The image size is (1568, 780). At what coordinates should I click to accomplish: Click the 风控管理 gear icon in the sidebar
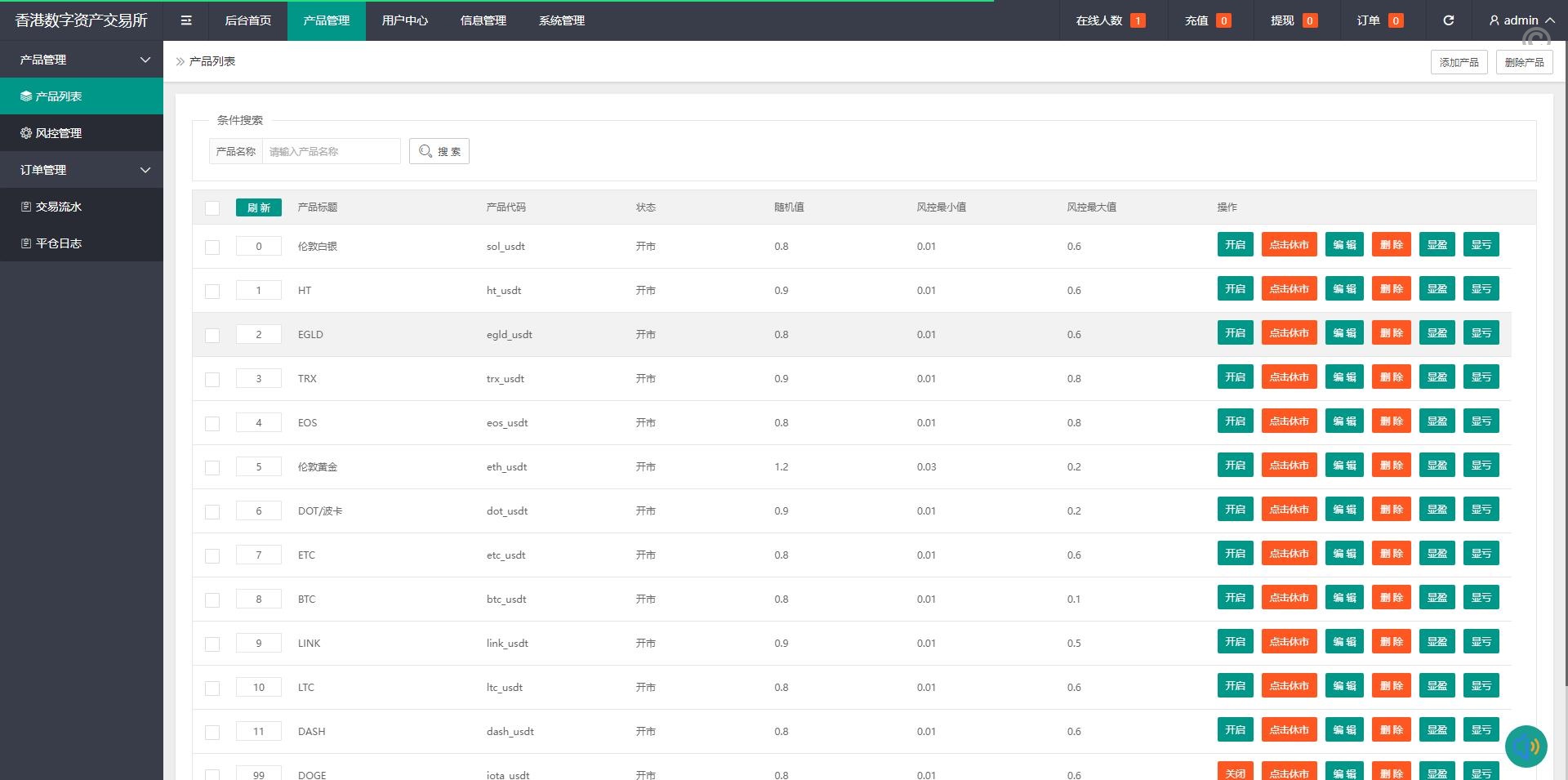click(x=26, y=133)
